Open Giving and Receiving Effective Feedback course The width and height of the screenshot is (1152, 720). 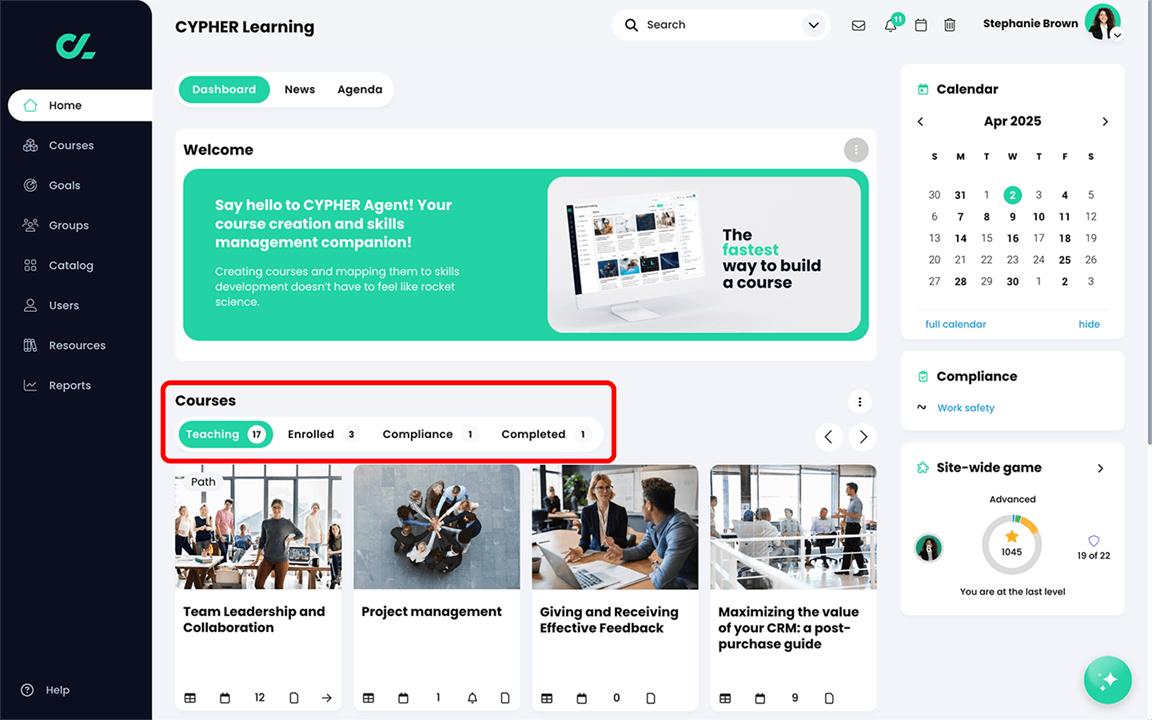(x=609, y=619)
